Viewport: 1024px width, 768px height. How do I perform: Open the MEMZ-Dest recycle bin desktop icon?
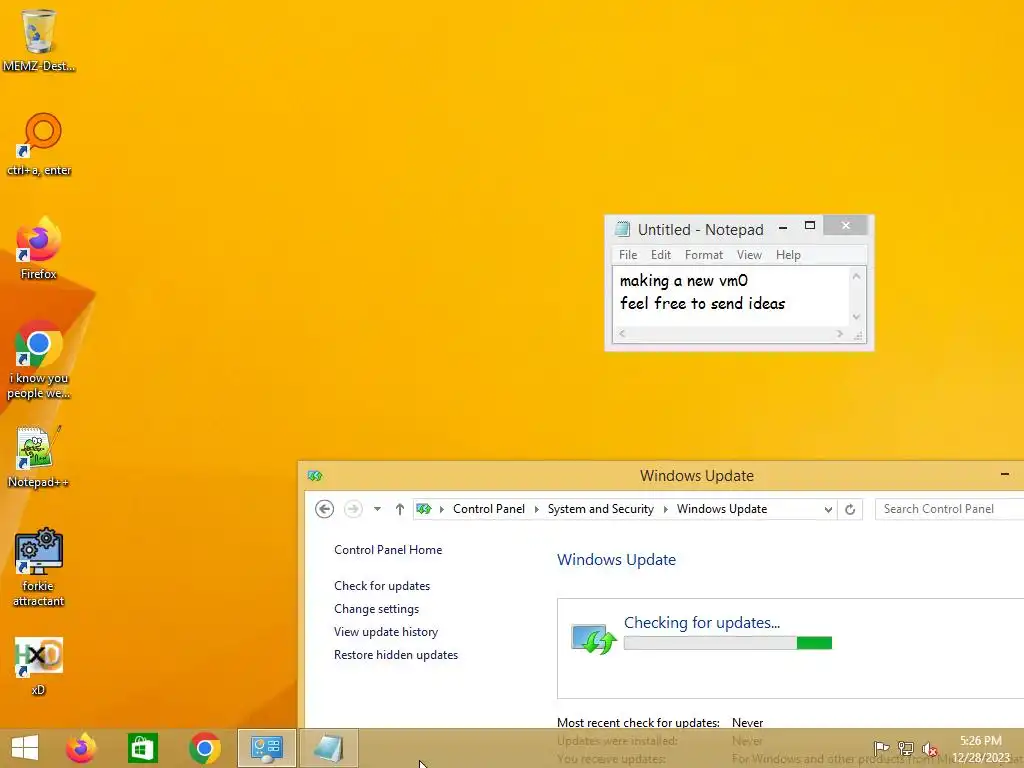coord(39,40)
